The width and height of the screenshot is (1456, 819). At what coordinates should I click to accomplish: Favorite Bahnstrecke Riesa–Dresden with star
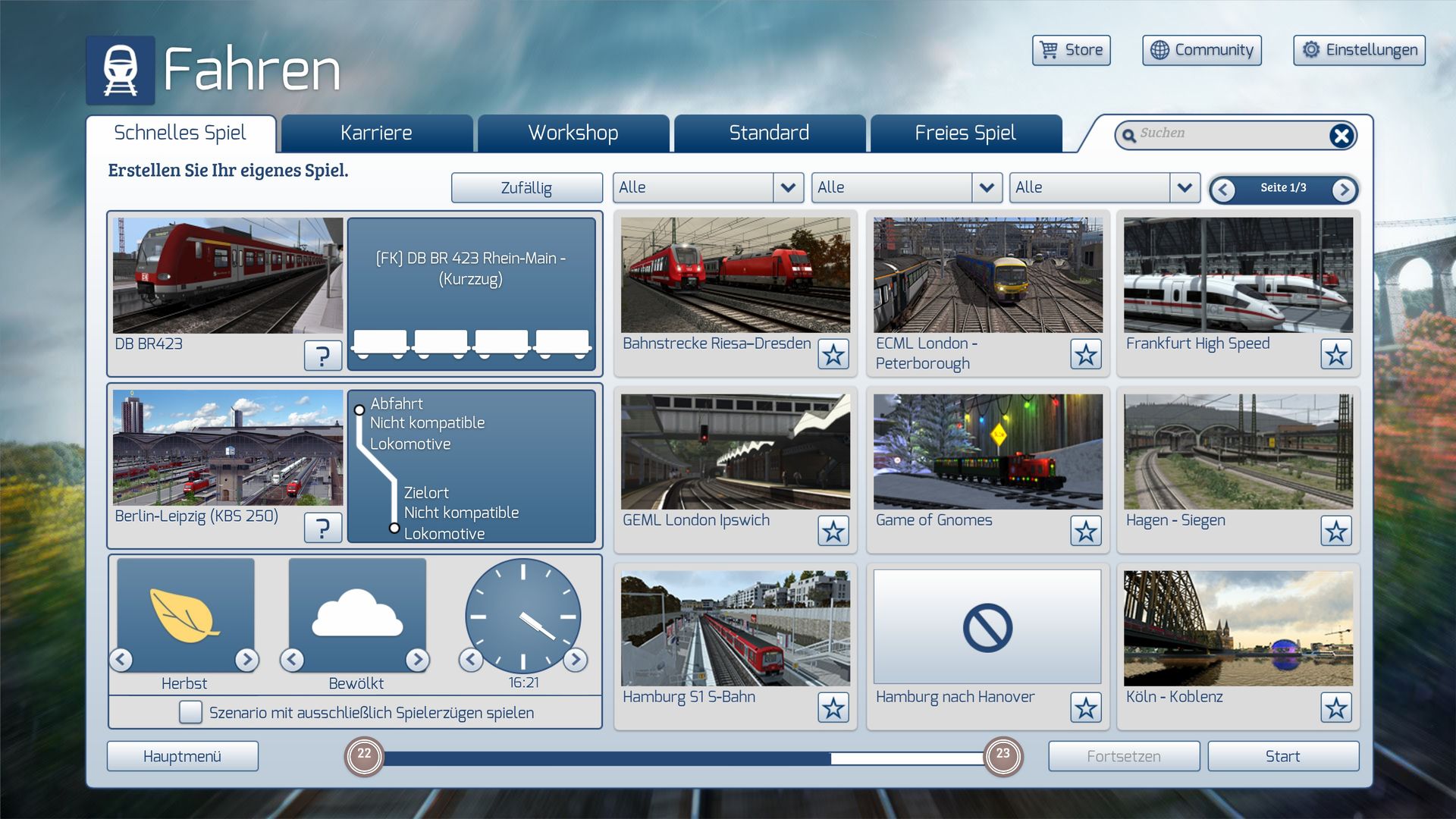coord(833,354)
